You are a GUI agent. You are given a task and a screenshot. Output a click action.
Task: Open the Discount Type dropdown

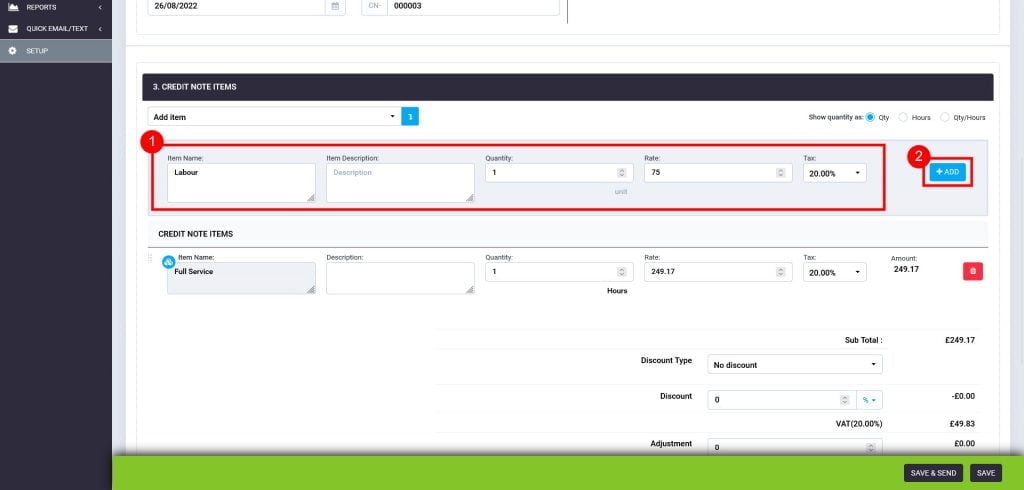pyautogui.click(x=794, y=365)
